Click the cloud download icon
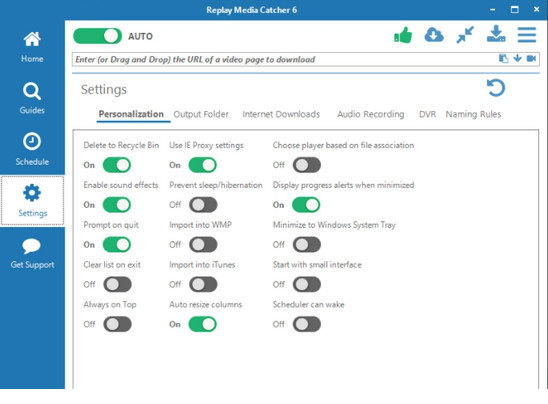This screenshot has height=404, width=548. (x=434, y=35)
